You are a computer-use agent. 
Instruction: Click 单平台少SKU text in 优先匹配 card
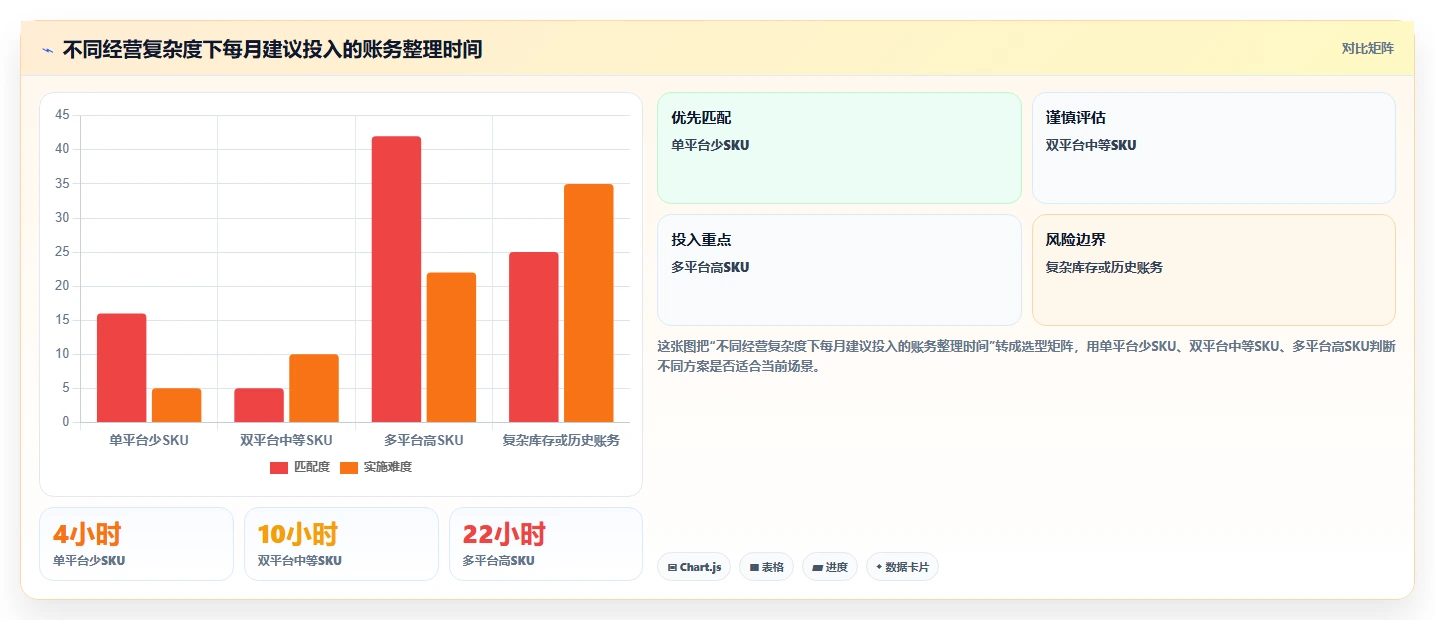[710, 145]
